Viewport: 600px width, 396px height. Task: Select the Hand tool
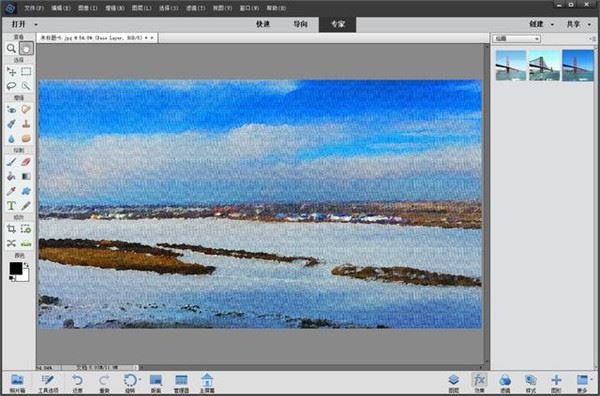click(x=26, y=49)
